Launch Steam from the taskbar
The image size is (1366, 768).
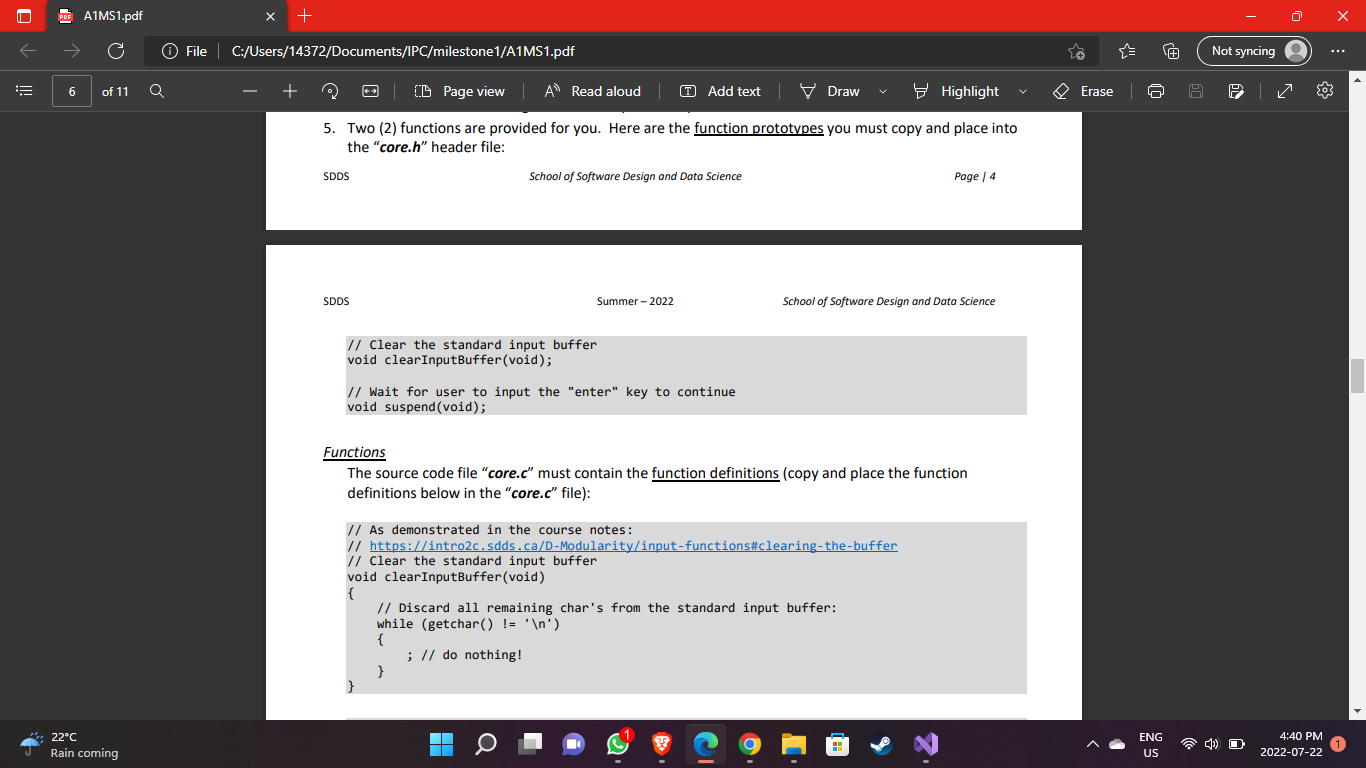coord(881,744)
